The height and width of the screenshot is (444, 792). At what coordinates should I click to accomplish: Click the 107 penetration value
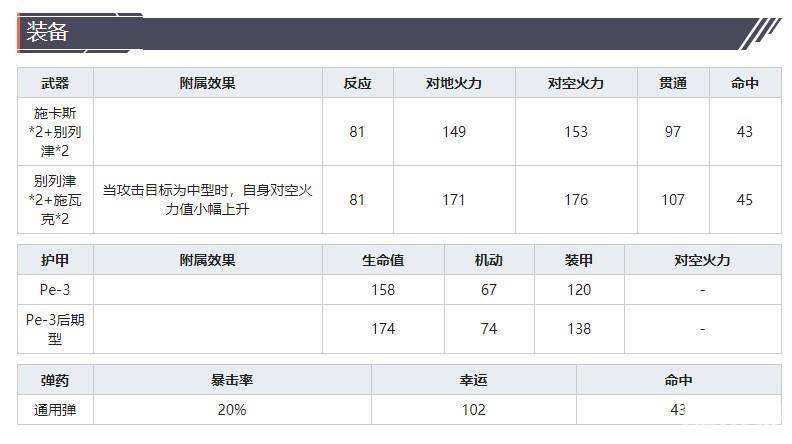coord(673,199)
